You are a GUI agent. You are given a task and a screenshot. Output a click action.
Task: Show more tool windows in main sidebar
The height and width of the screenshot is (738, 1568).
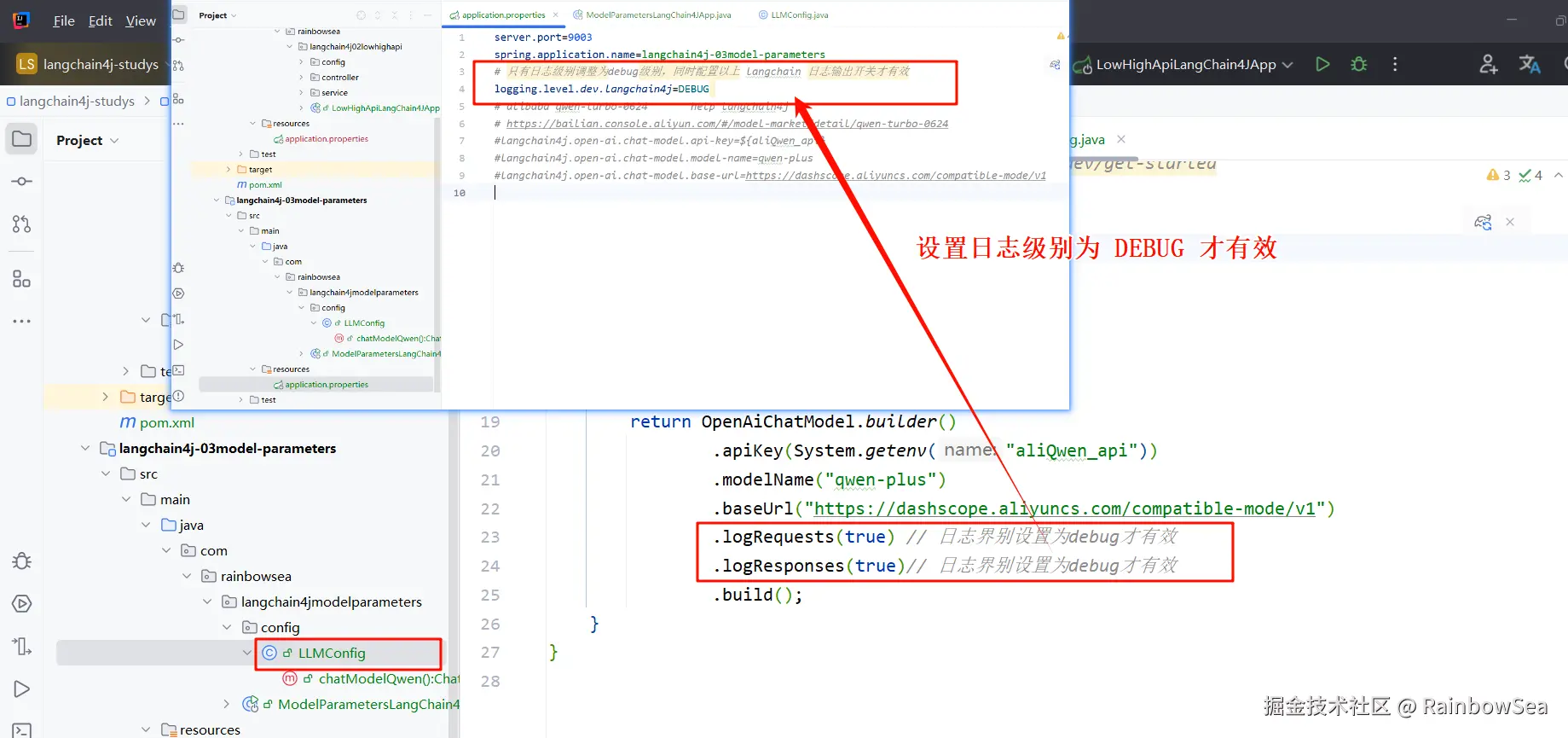click(x=22, y=322)
